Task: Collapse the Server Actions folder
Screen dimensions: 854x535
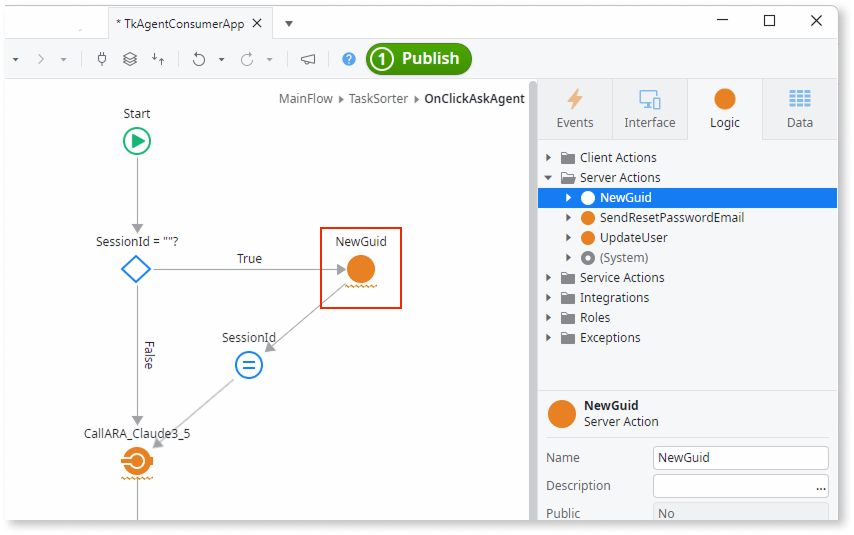Action: point(549,178)
